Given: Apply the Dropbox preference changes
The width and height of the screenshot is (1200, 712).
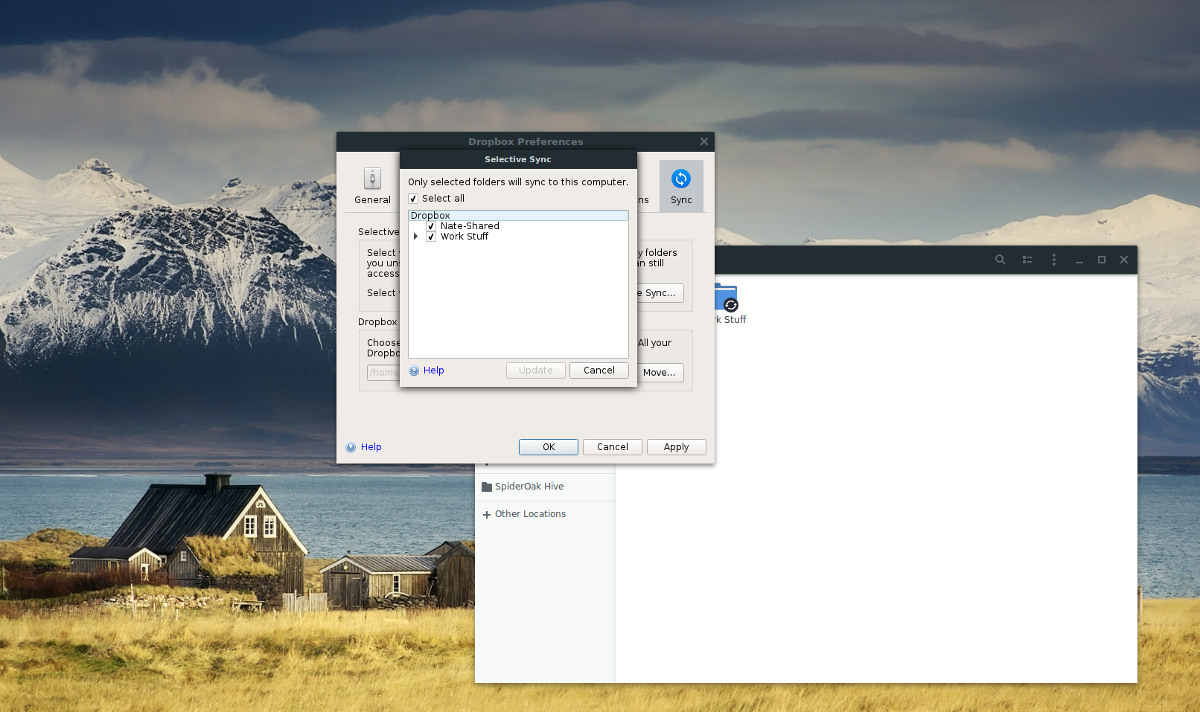Looking at the screenshot, I should pos(676,447).
